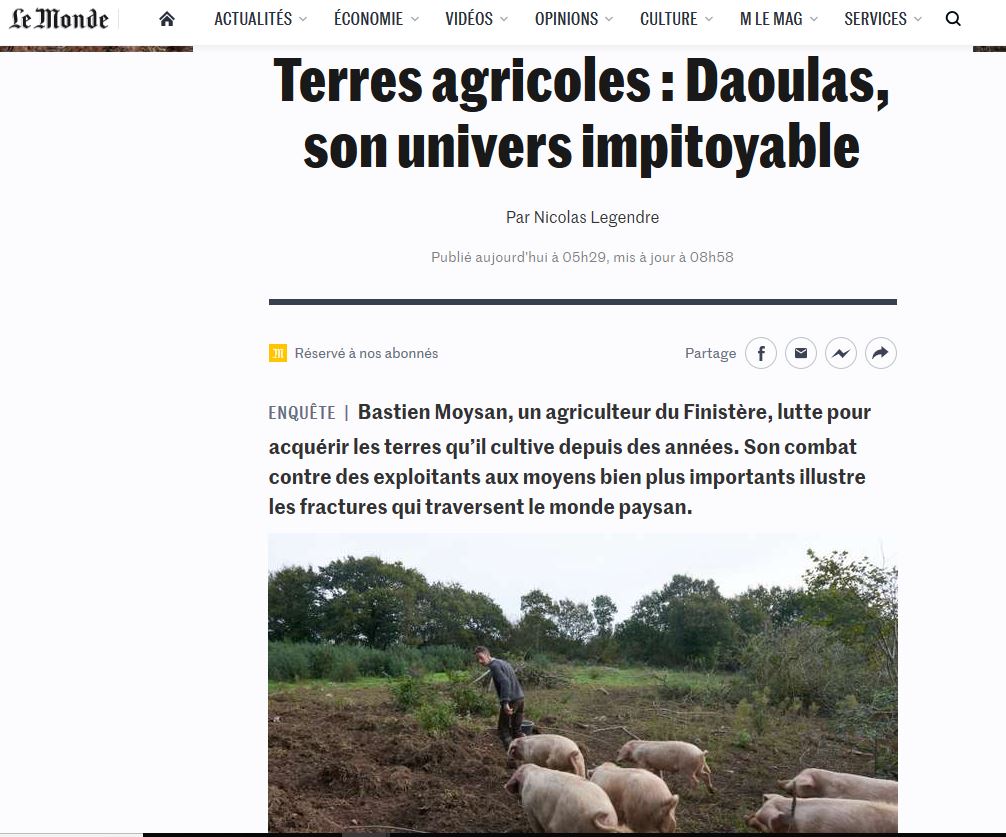1006x837 pixels.
Task: Click the home house icon
Action: [167, 19]
